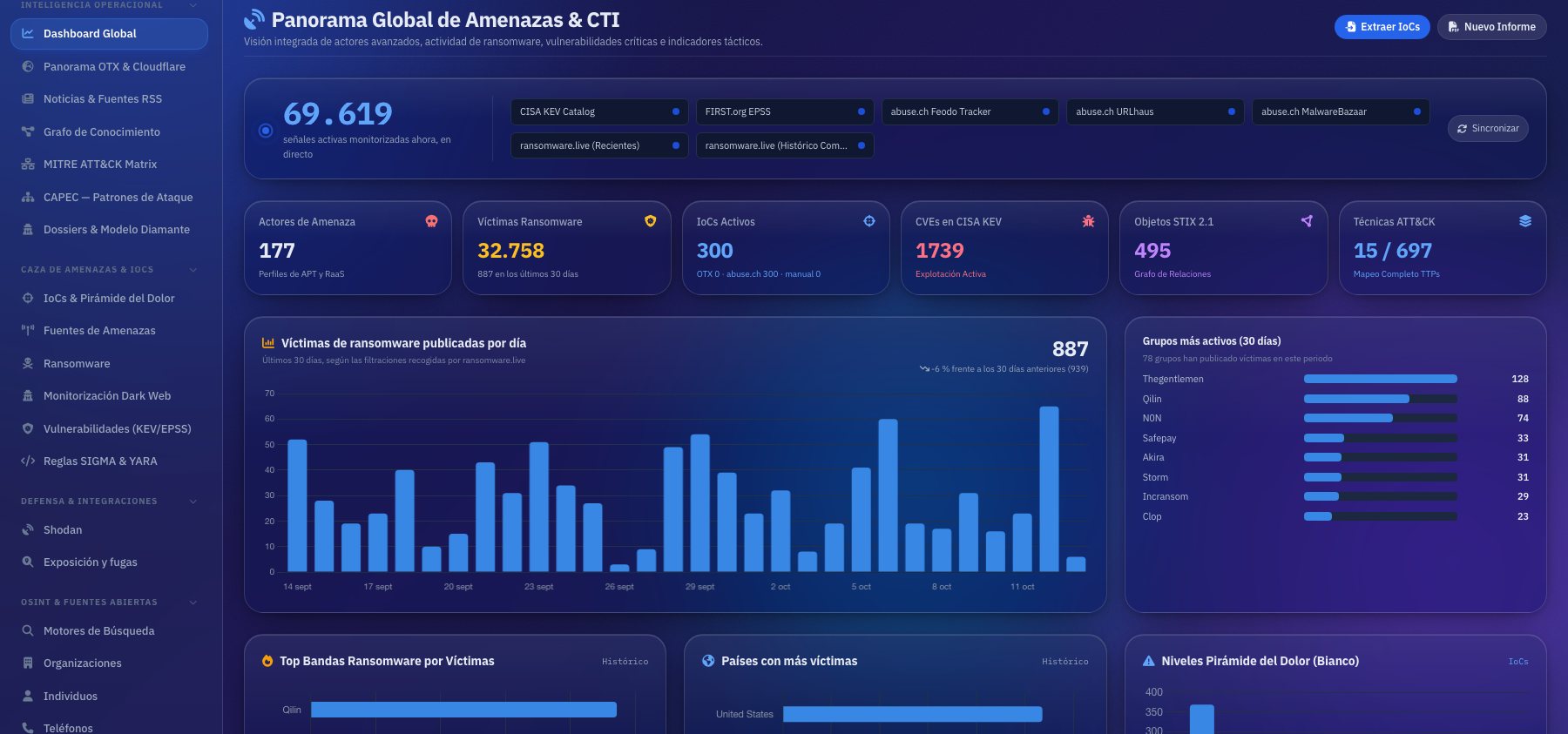Click the MITRE ATT&CK Matrix icon

point(28,165)
